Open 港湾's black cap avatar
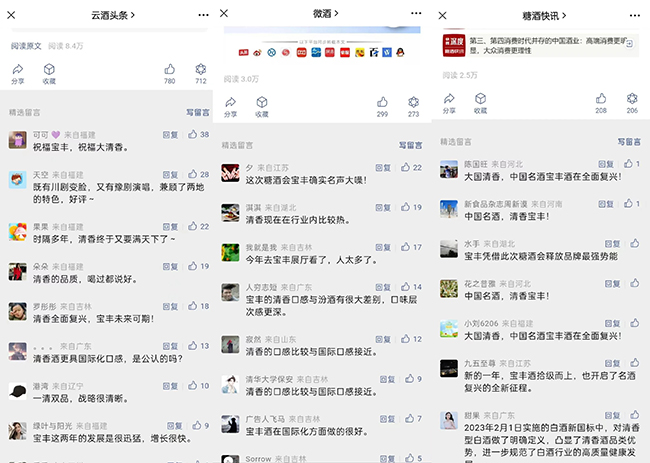This screenshot has height=463, width=650. 17,391
